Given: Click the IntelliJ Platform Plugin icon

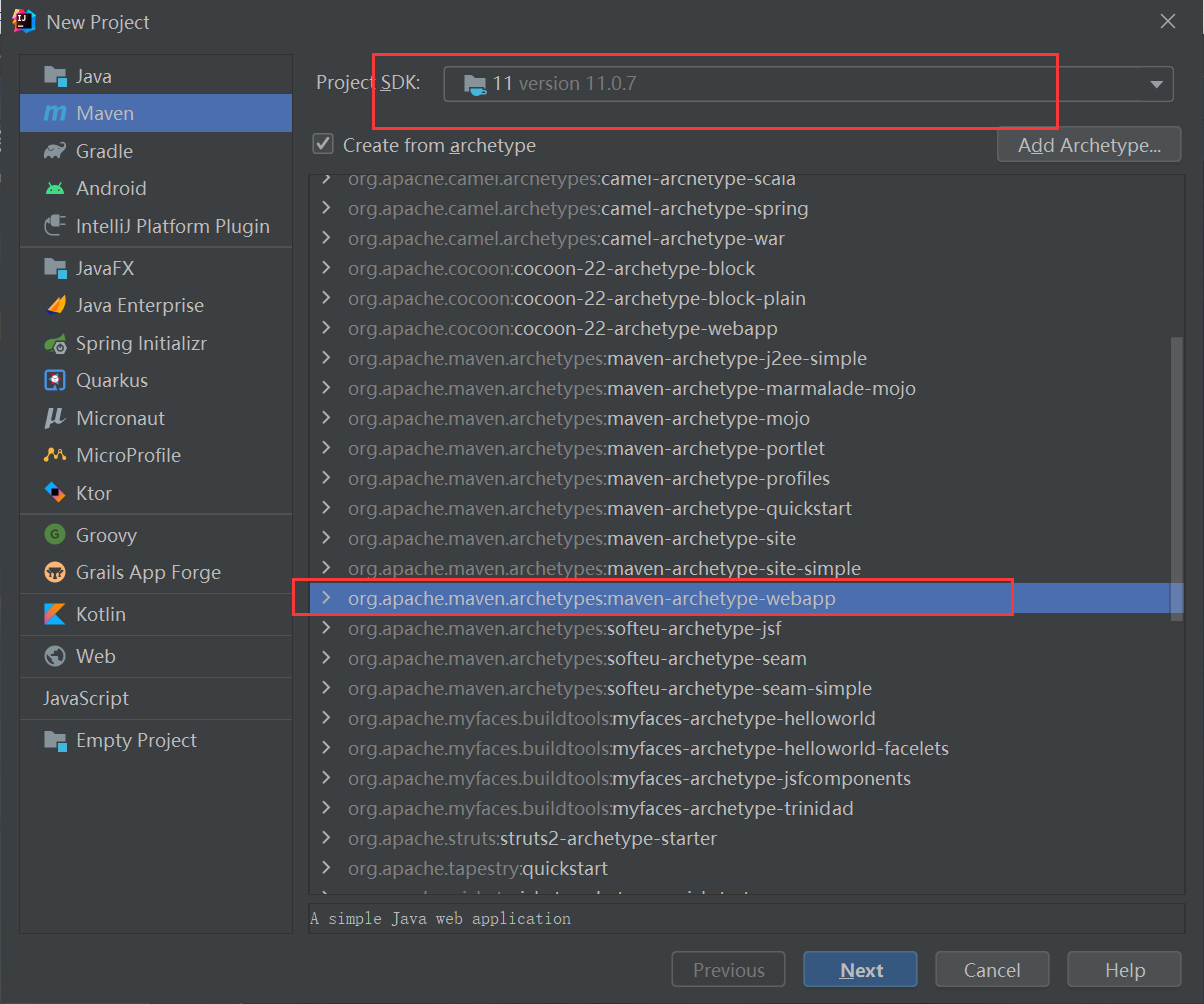Looking at the screenshot, I should click(x=55, y=226).
